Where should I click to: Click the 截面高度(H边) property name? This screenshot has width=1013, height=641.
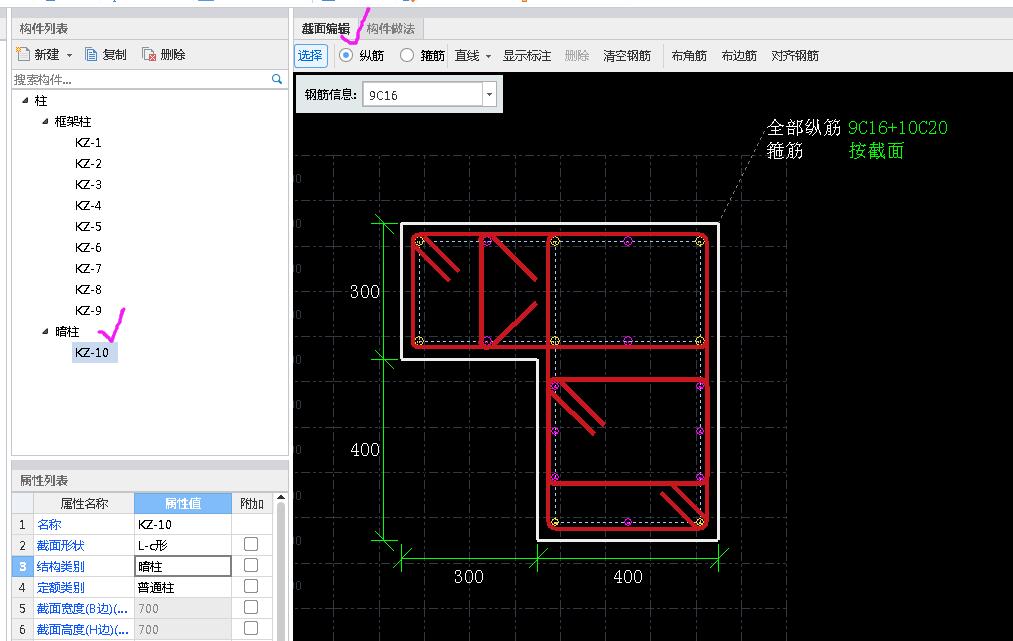coord(82,629)
